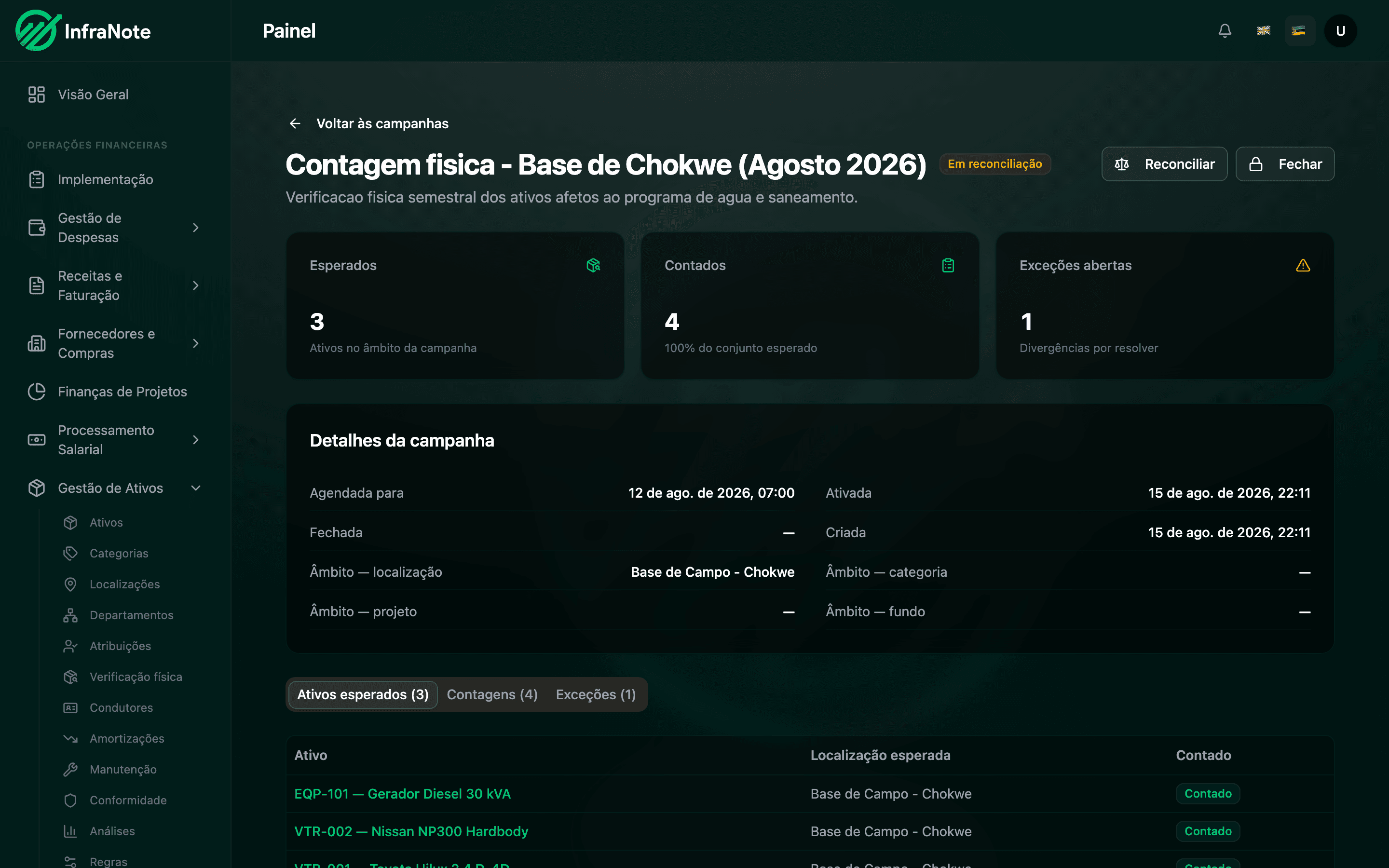This screenshot has height=868, width=1389.
Task: Click the Finanças de Projetos pie icon
Action: [37, 392]
